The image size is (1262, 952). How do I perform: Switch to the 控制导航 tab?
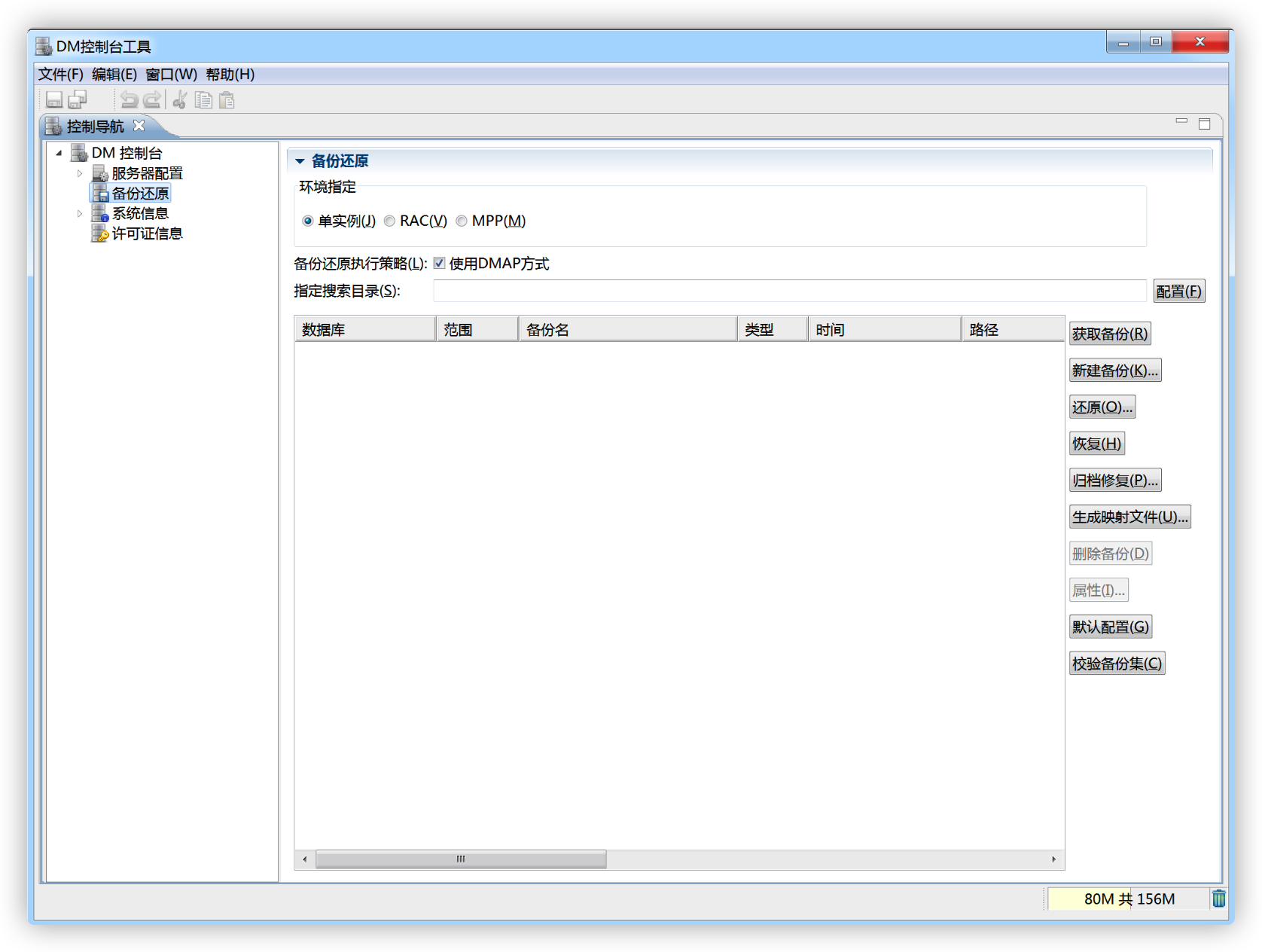[95, 126]
